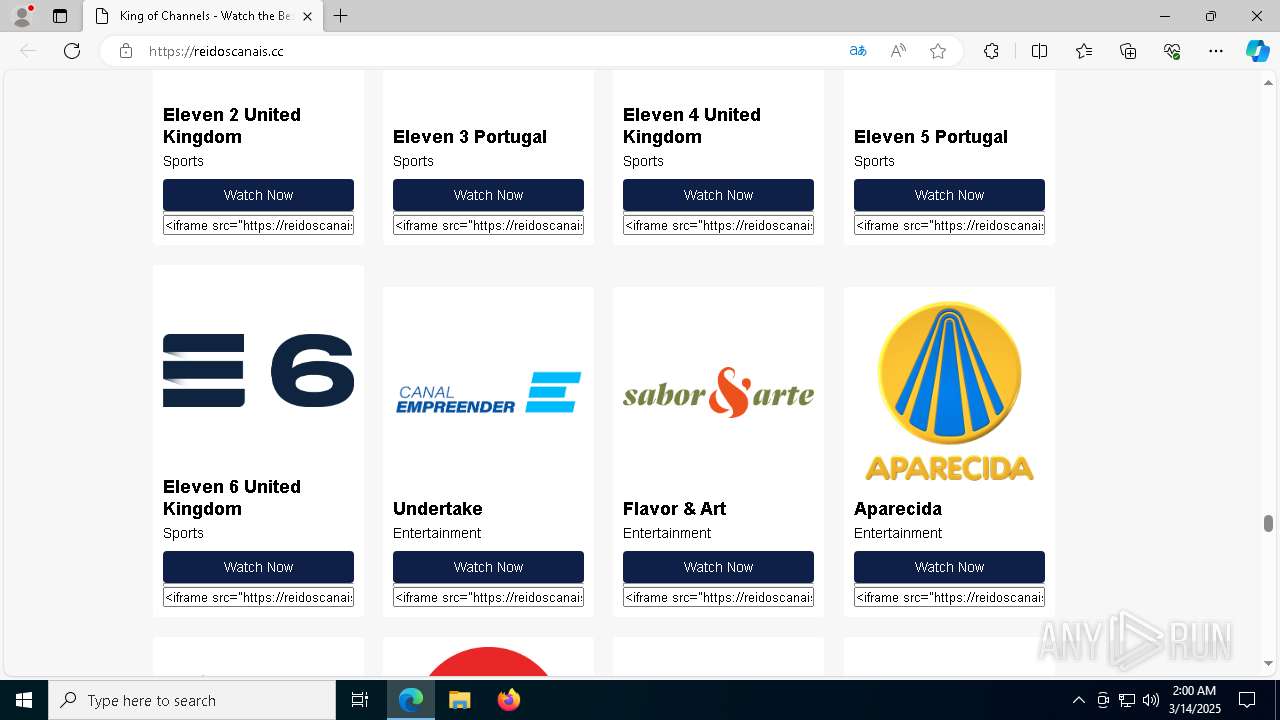The image size is (1280, 720).
Task: Open Firefox from the taskbar
Action: (x=509, y=700)
